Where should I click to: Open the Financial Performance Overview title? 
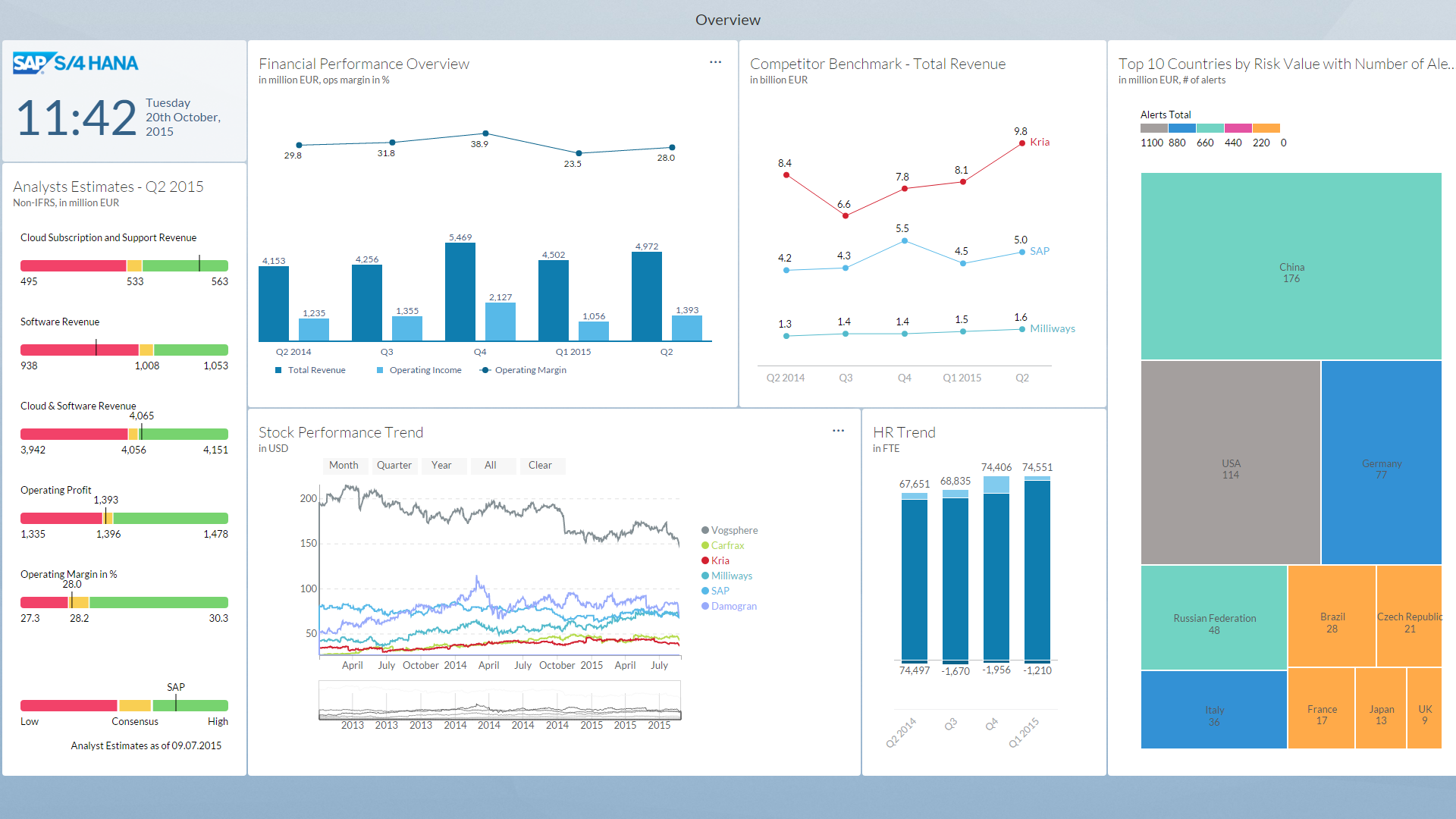pos(364,64)
